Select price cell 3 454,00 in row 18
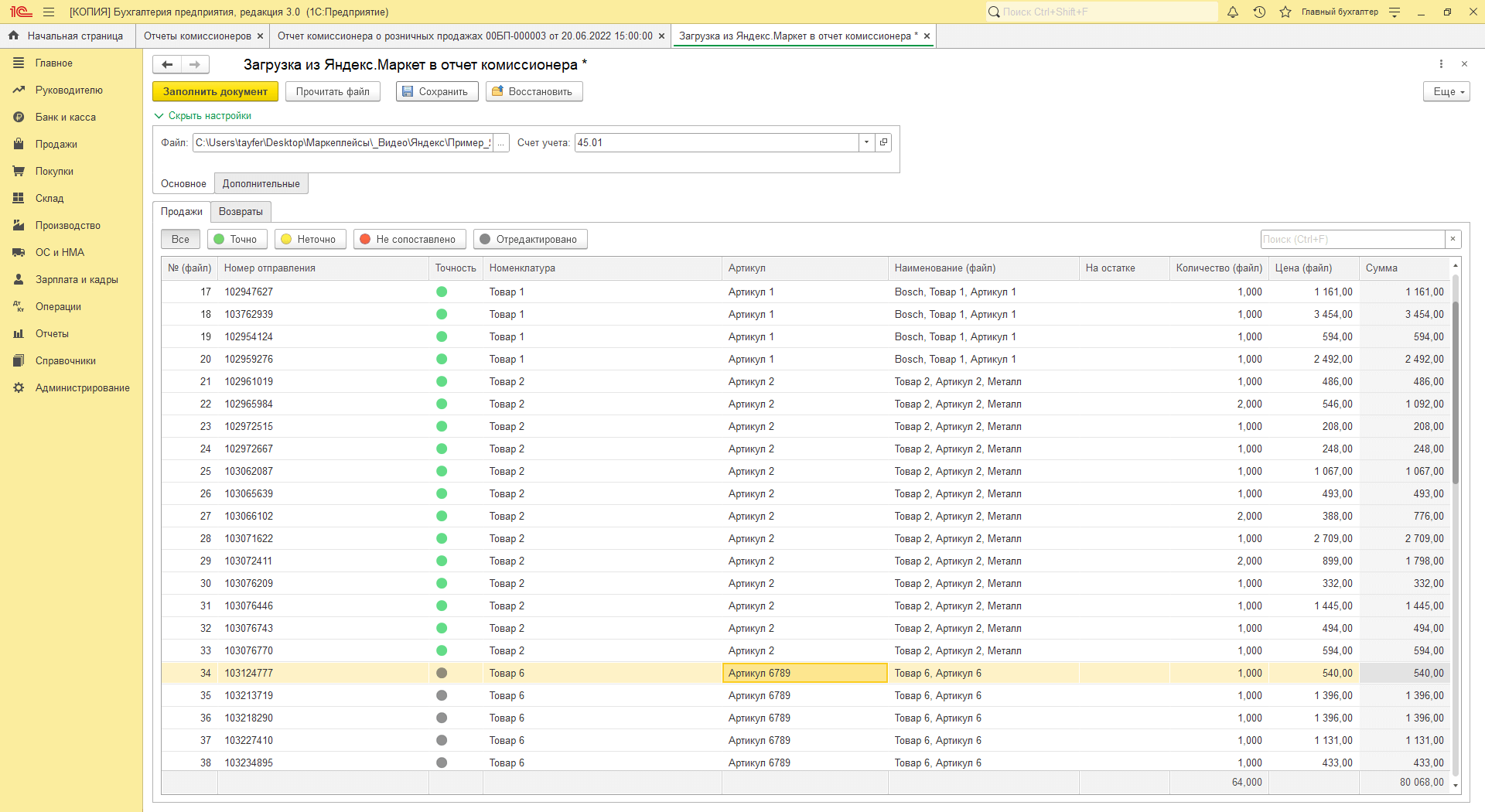Screen dimensions: 1485x812 pos(1314,315)
